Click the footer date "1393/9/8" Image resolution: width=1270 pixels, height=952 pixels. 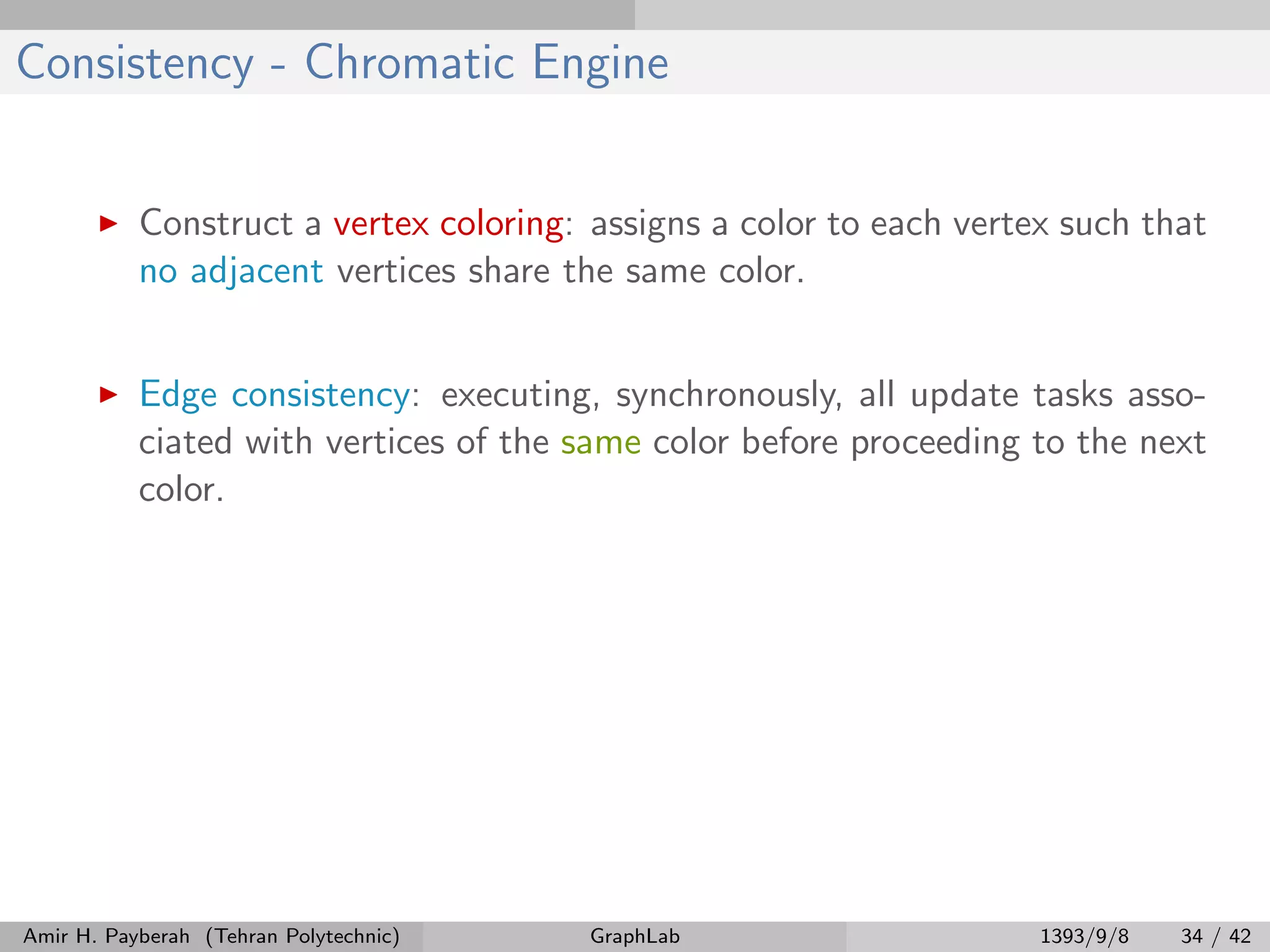click(x=1084, y=936)
